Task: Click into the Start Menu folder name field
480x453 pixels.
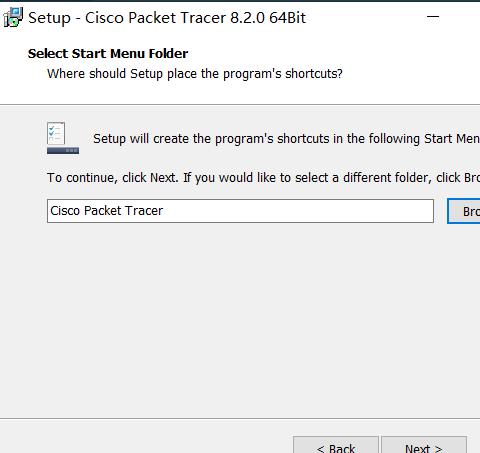Action: pyautogui.click(x=240, y=211)
